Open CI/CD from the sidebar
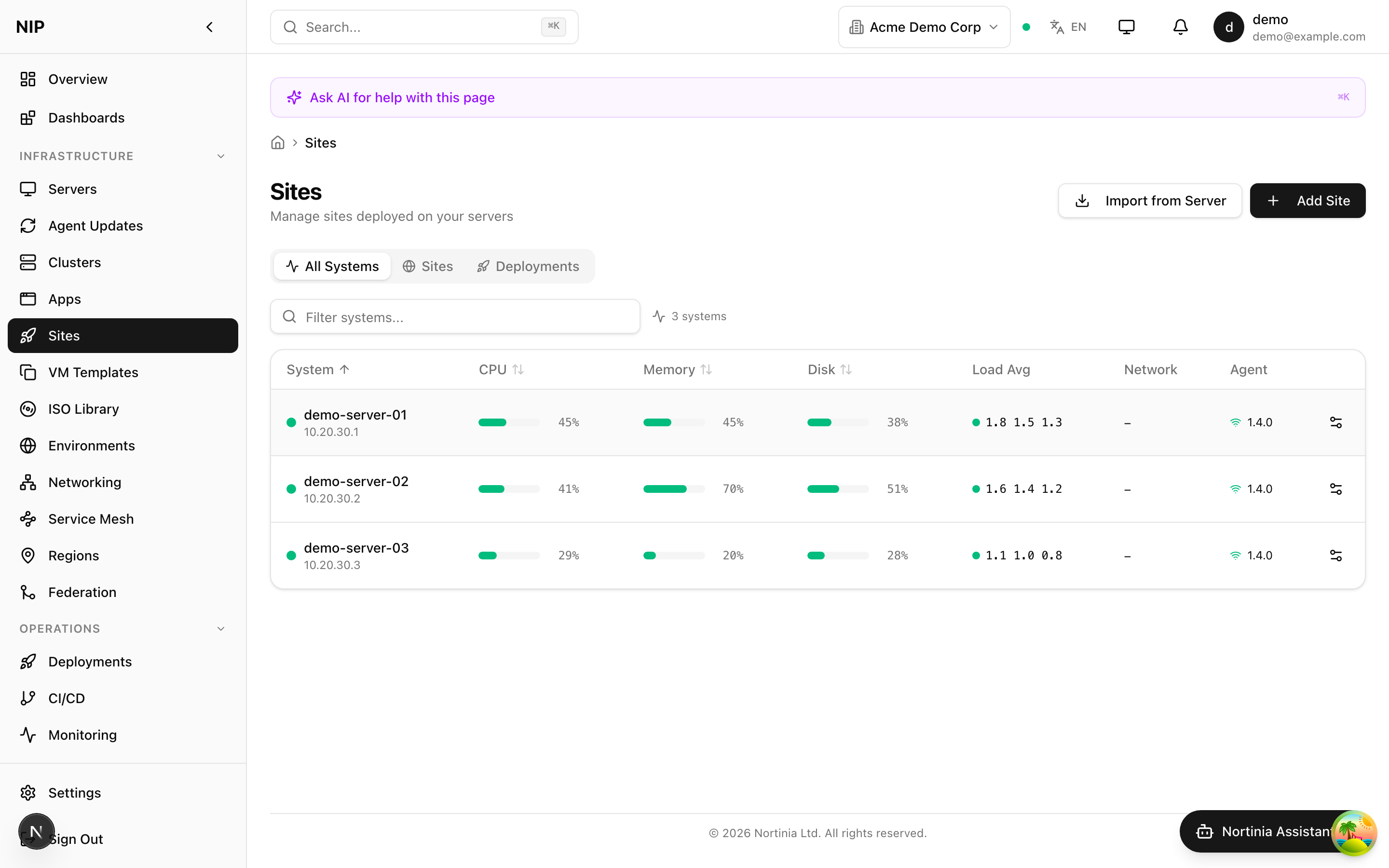The width and height of the screenshot is (1389, 868). 123,699
